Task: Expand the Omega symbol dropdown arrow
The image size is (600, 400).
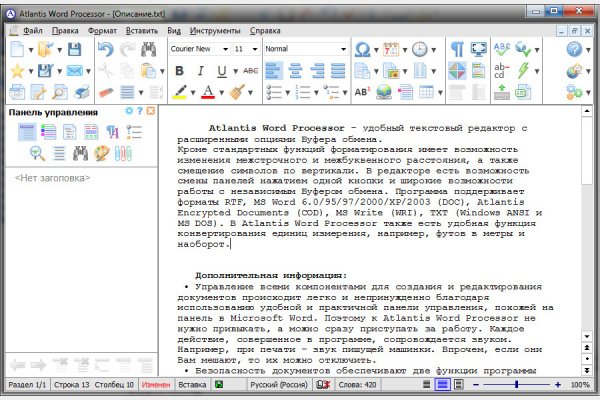Action: 376,50
